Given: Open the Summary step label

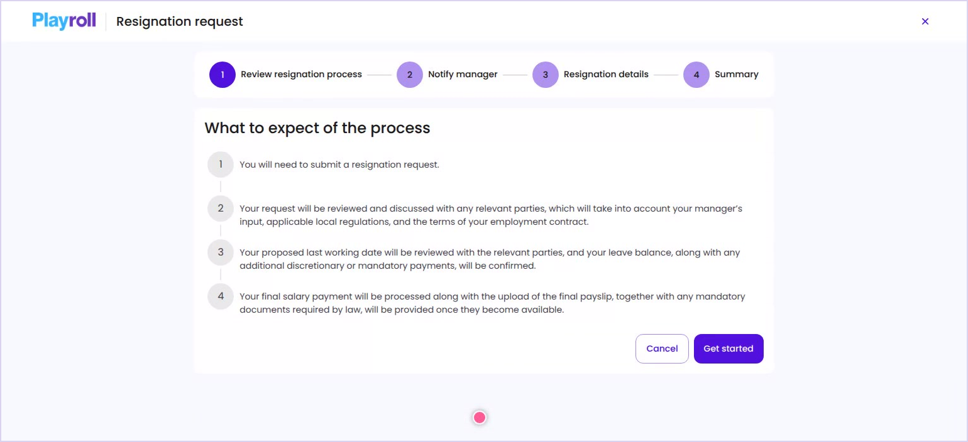Looking at the screenshot, I should pyautogui.click(x=736, y=75).
